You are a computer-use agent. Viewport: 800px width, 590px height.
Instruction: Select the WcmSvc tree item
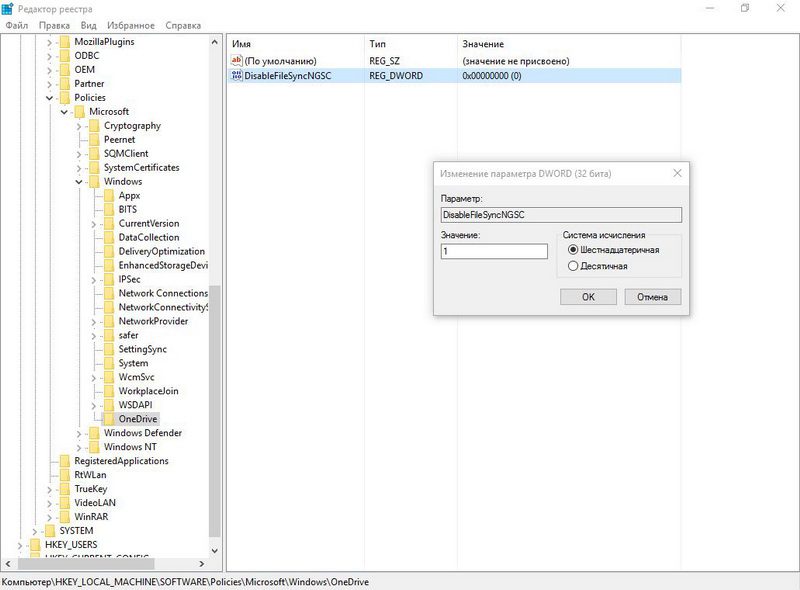(x=136, y=377)
